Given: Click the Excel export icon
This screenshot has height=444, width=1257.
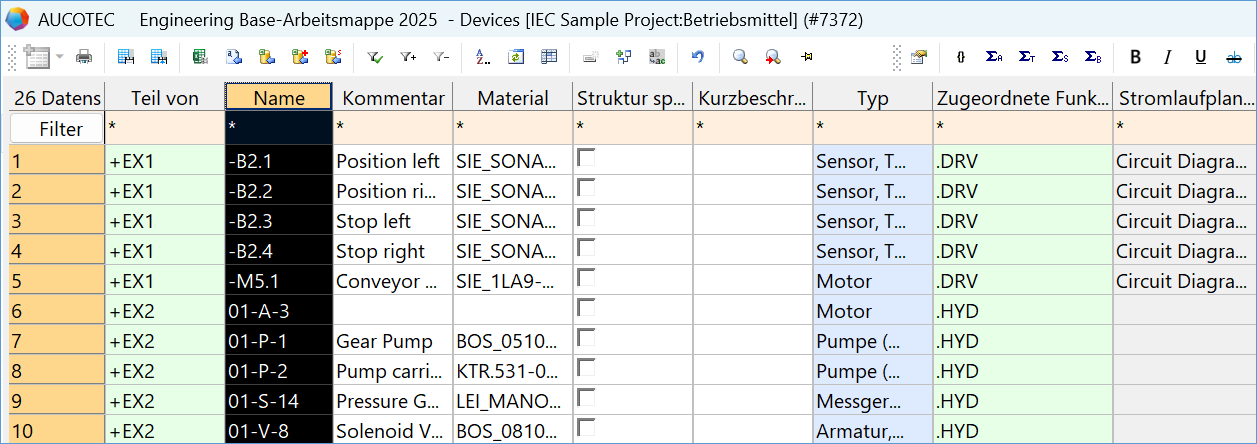Looking at the screenshot, I should coord(200,57).
